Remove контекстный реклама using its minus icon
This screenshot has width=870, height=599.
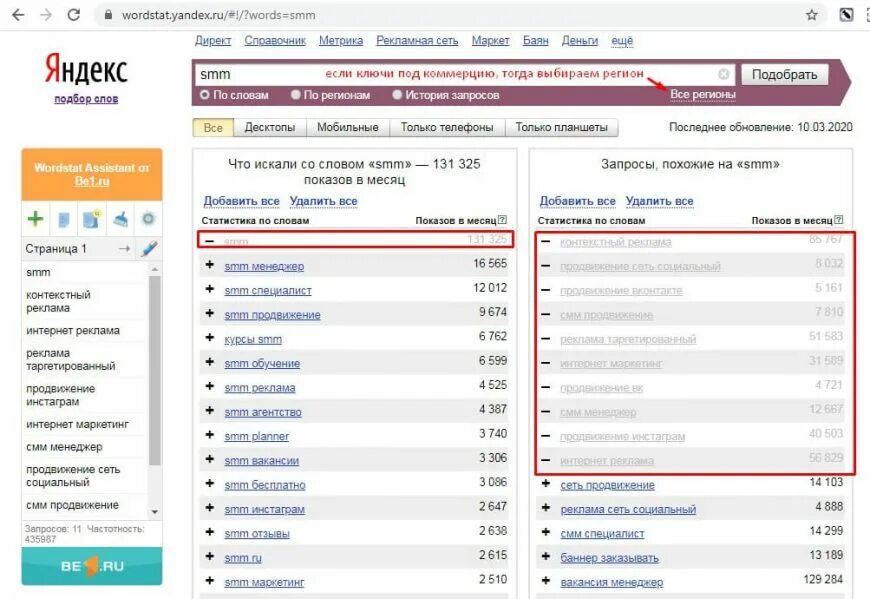546,241
